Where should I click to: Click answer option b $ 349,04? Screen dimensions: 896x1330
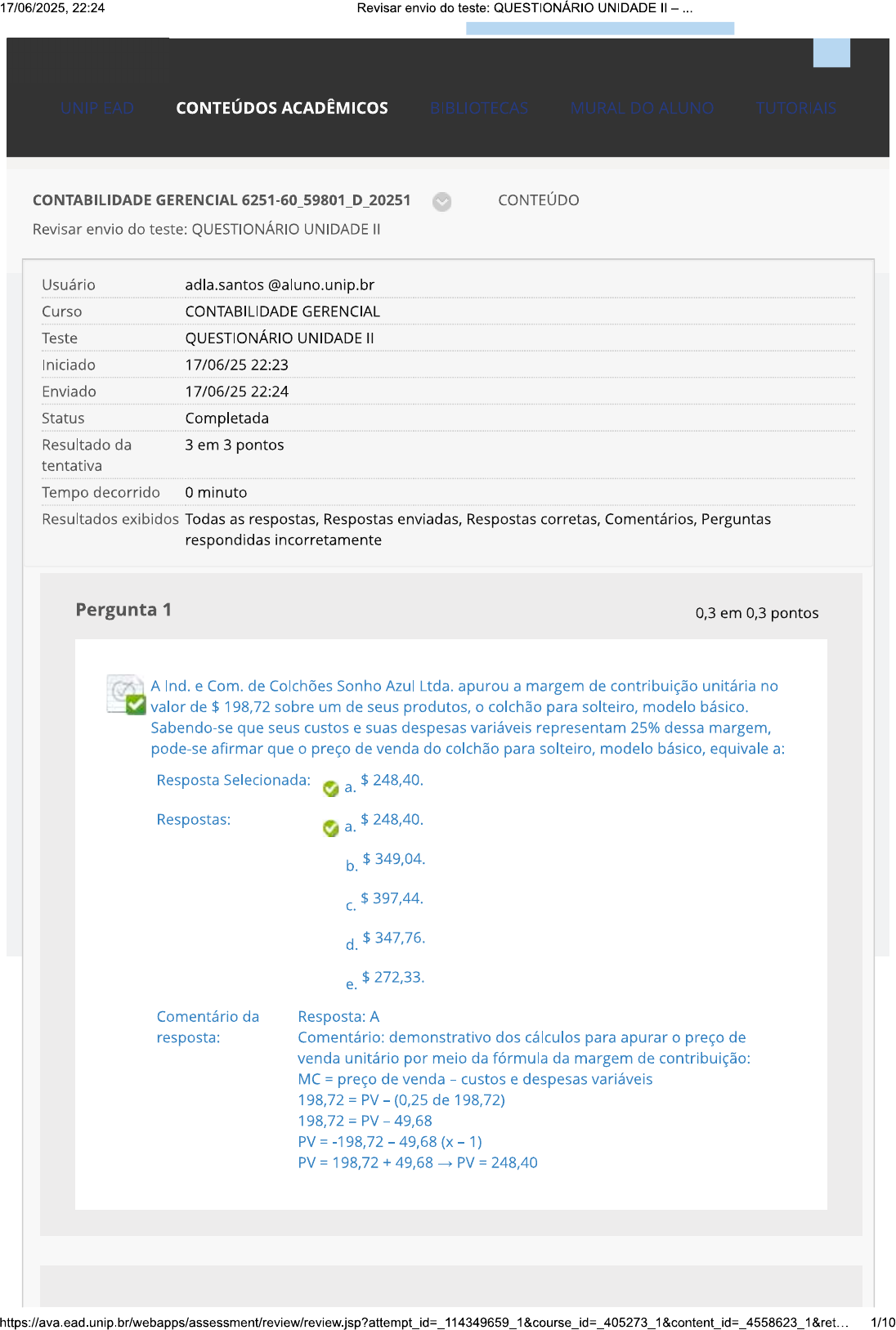tap(385, 861)
